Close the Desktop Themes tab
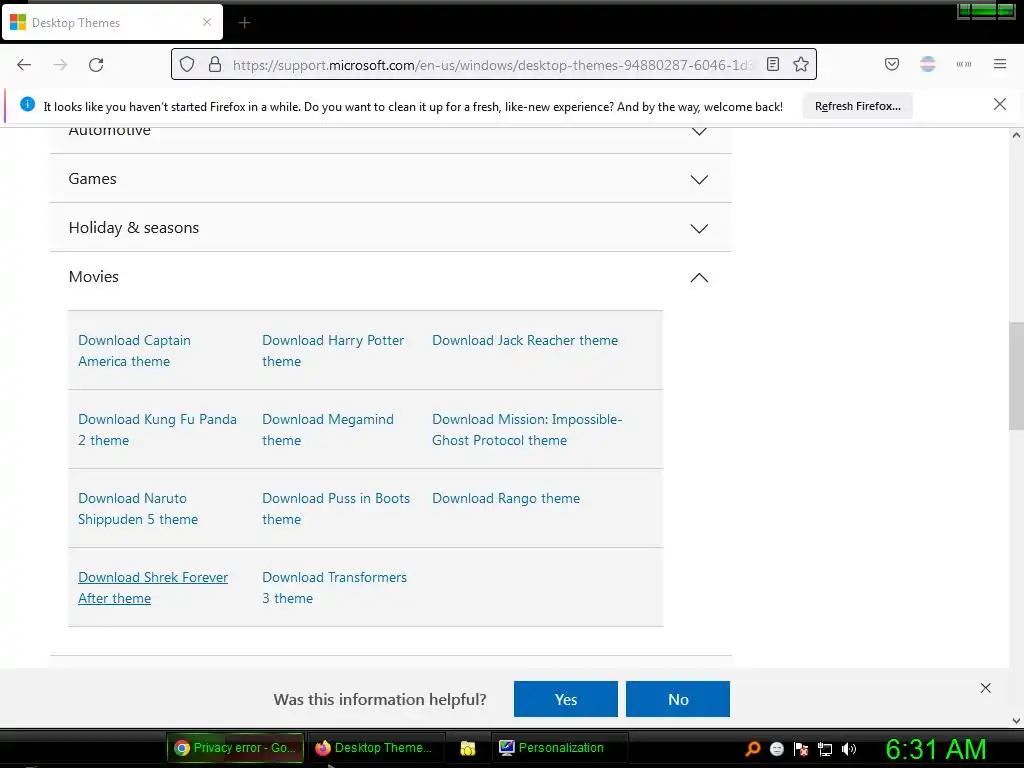Viewport: 1024px width, 768px height. [207, 22]
